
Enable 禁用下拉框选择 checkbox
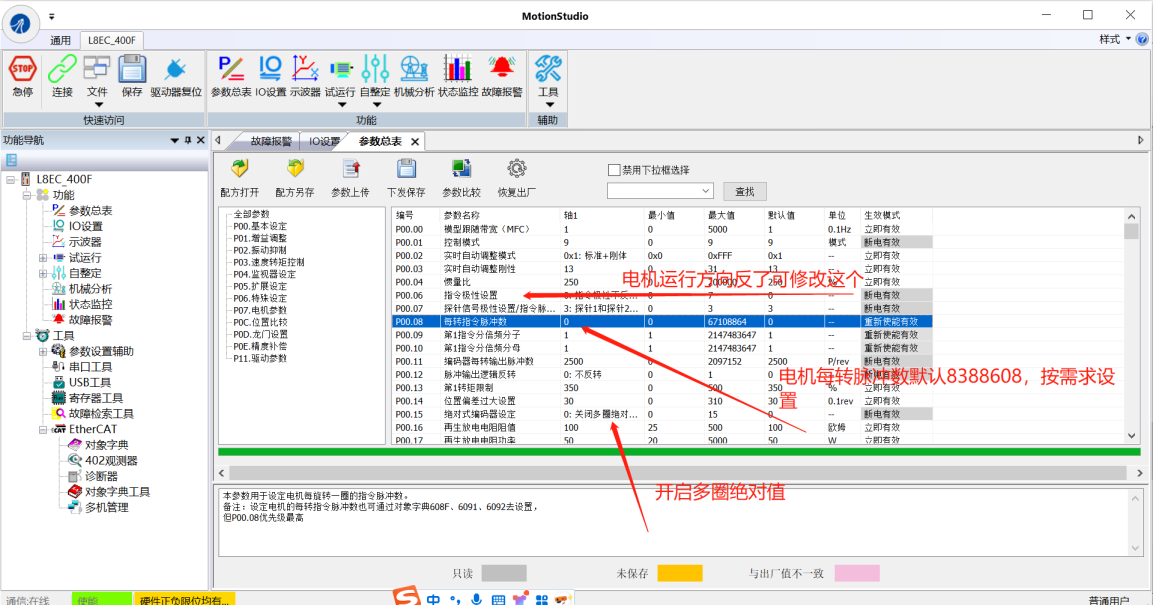pos(614,170)
